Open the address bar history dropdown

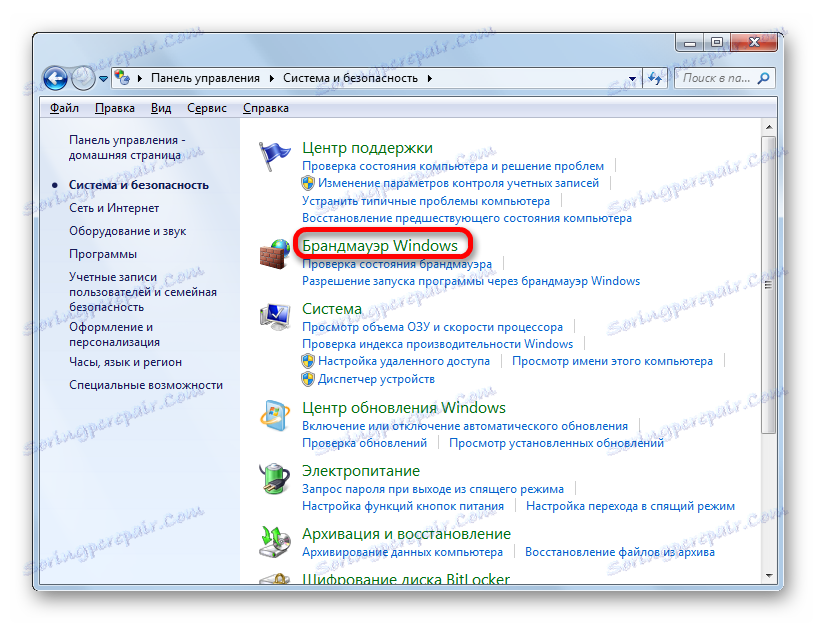pyautogui.click(x=632, y=79)
